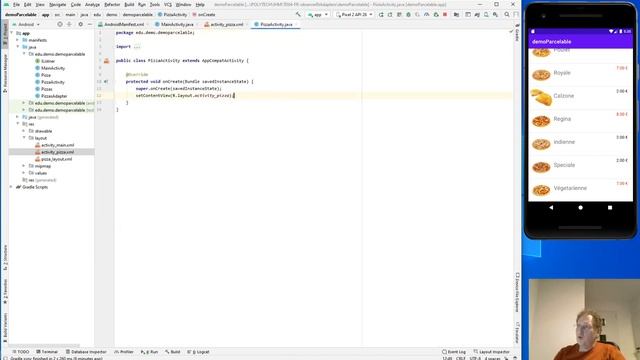Click the red Stop icon in toolbar
This screenshot has width=640, height=360.
point(445,15)
